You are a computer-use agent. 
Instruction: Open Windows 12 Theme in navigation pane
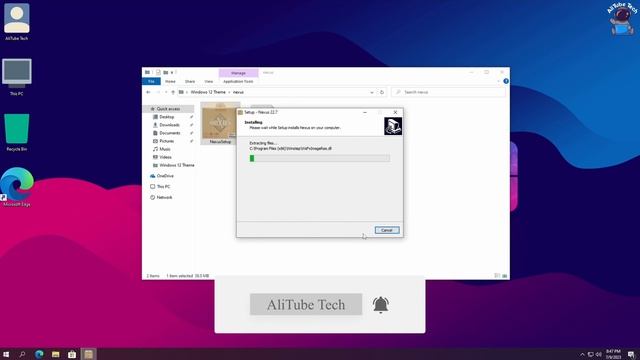176,165
